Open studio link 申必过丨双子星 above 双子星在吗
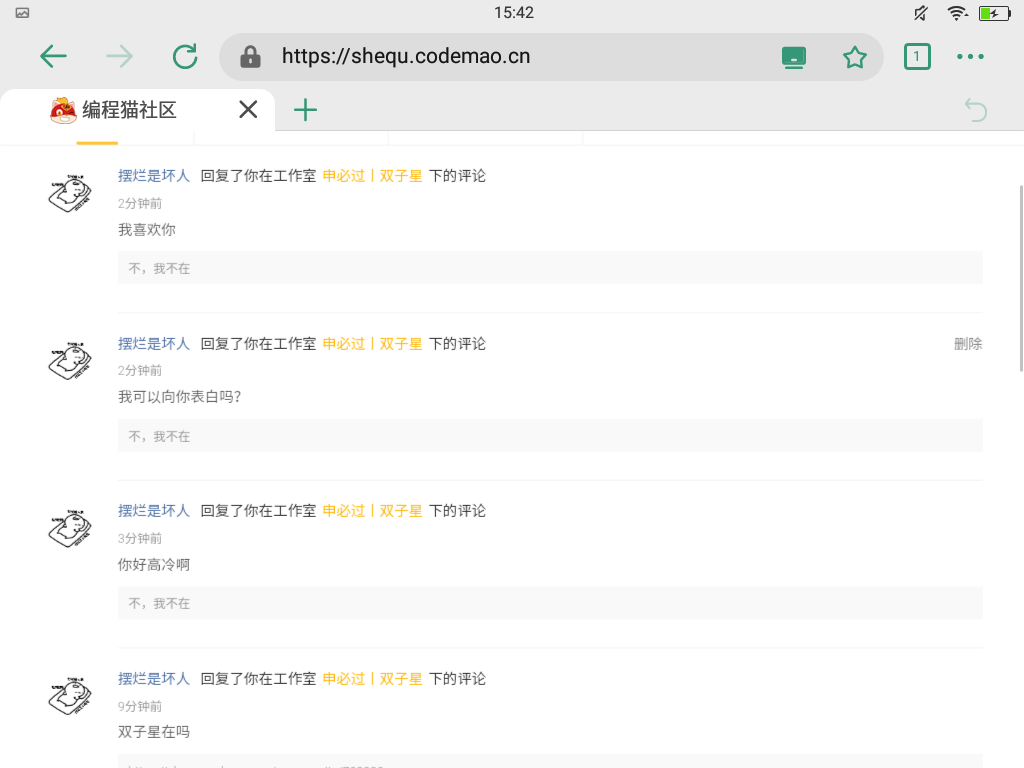 pyautogui.click(x=372, y=679)
